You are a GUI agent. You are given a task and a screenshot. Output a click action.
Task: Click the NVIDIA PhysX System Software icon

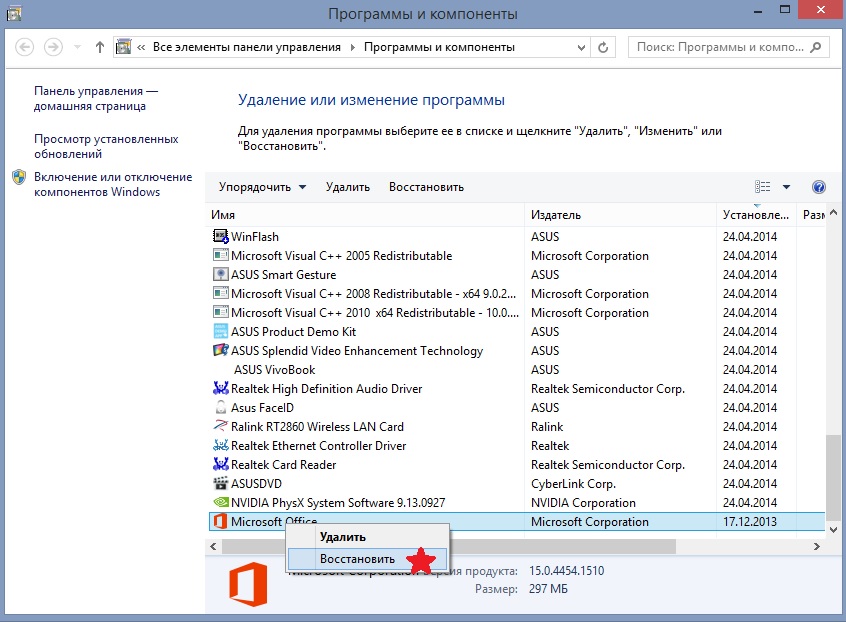221,502
